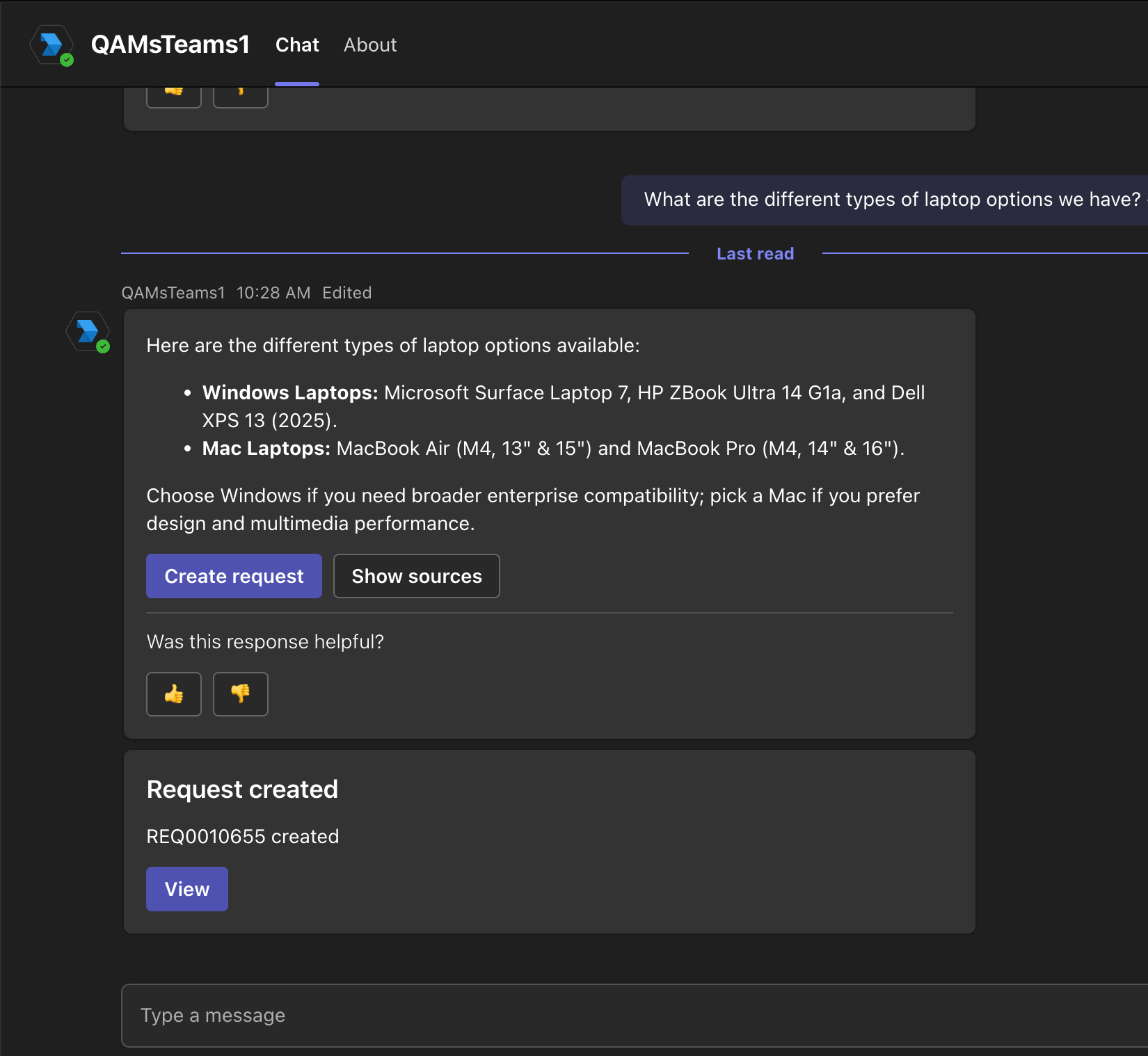Click the Last read divider label
Screen dimensions: 1148x1056
[756, 254]
